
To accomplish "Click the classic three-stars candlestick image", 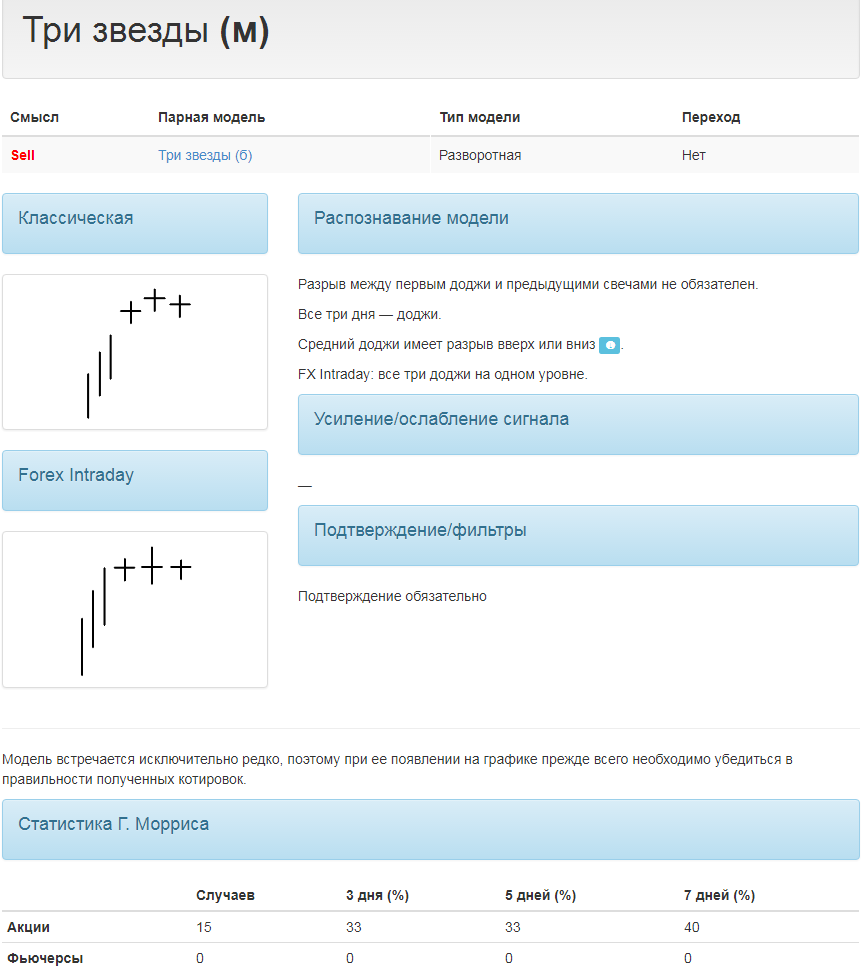I will pyautogui.click(x=135, y=352).
